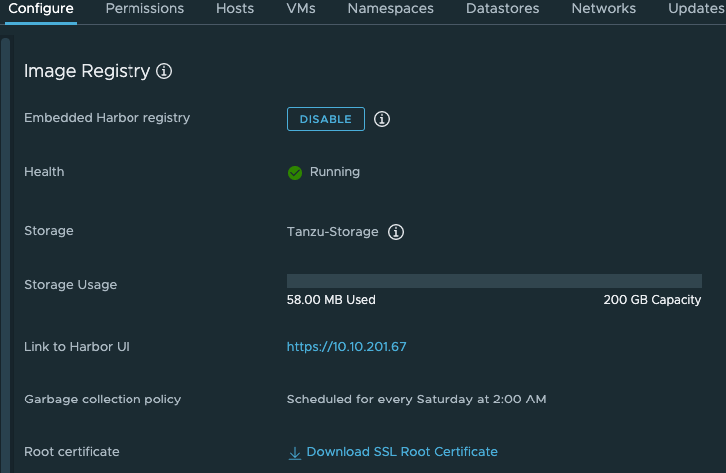Click the Storage Usage progress bar

[x=494, y=281]
